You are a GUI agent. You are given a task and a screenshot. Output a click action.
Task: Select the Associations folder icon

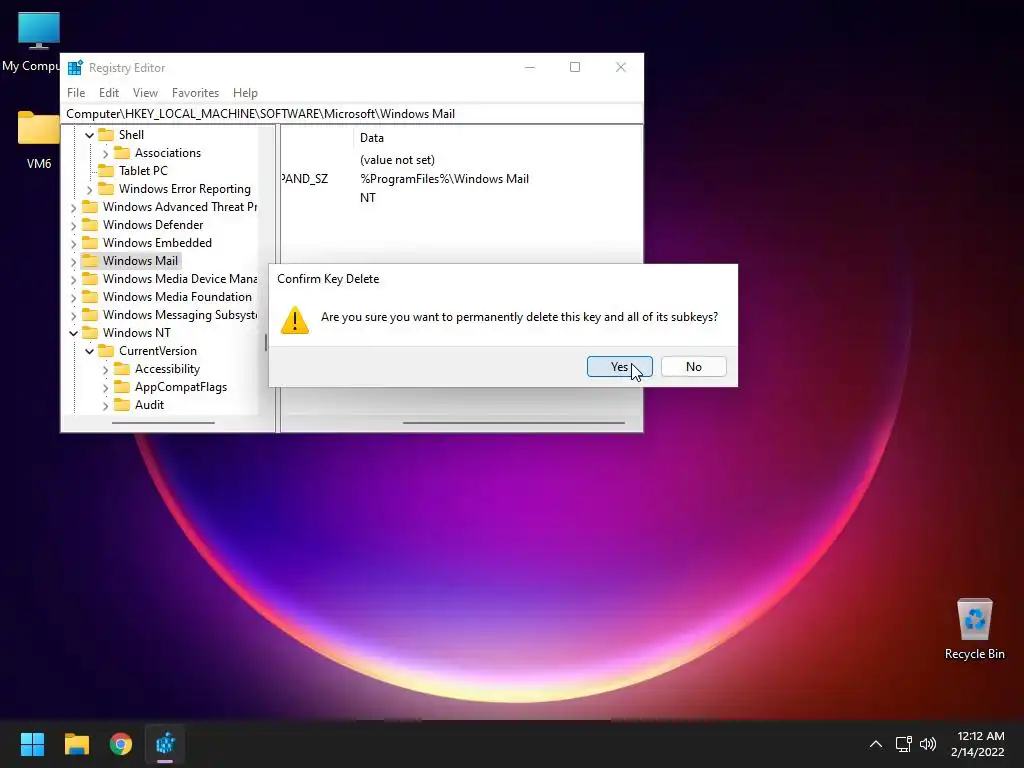click(121, 153)
